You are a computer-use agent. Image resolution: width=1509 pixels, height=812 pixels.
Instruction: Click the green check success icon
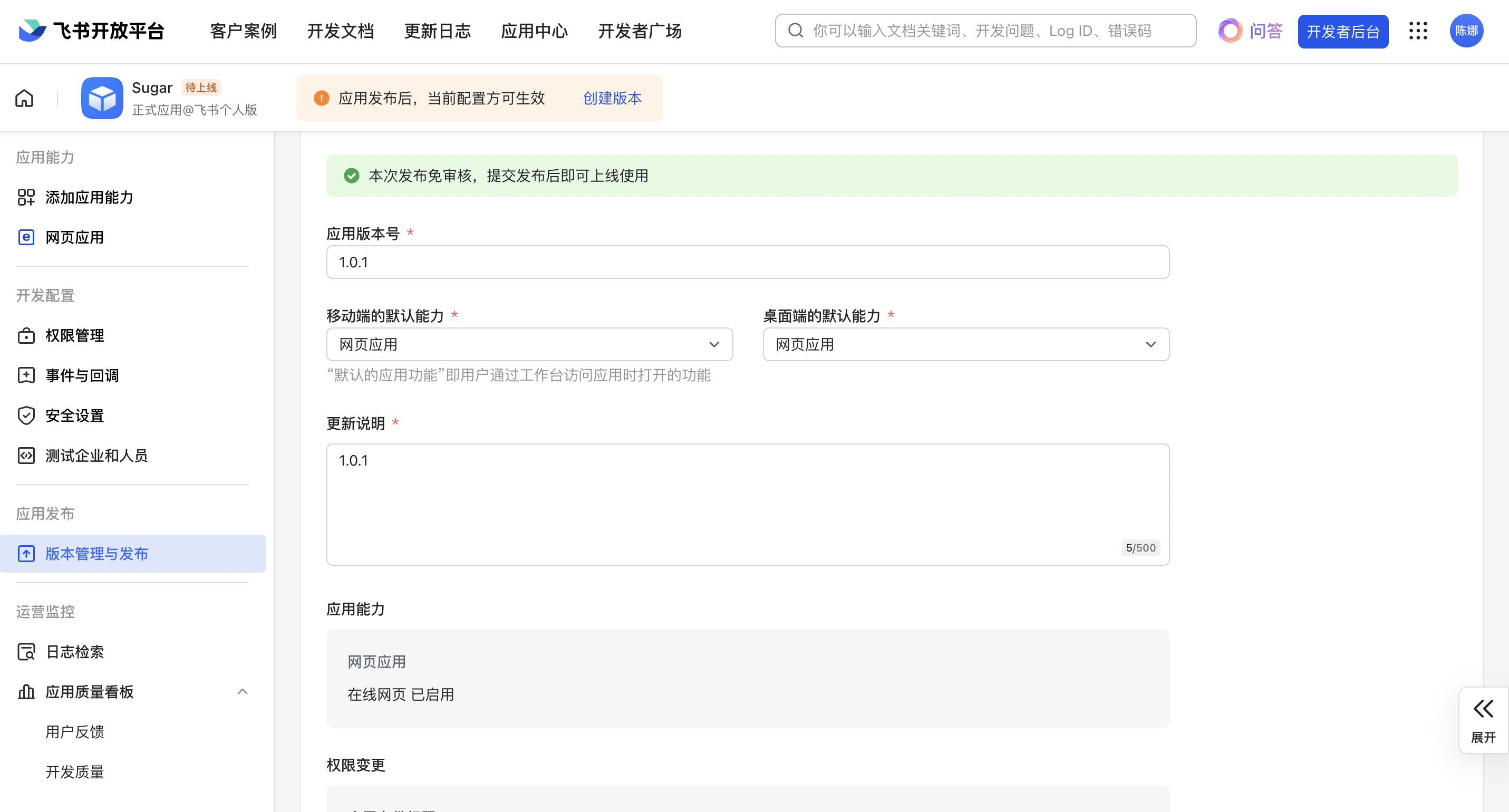point(352,176)
